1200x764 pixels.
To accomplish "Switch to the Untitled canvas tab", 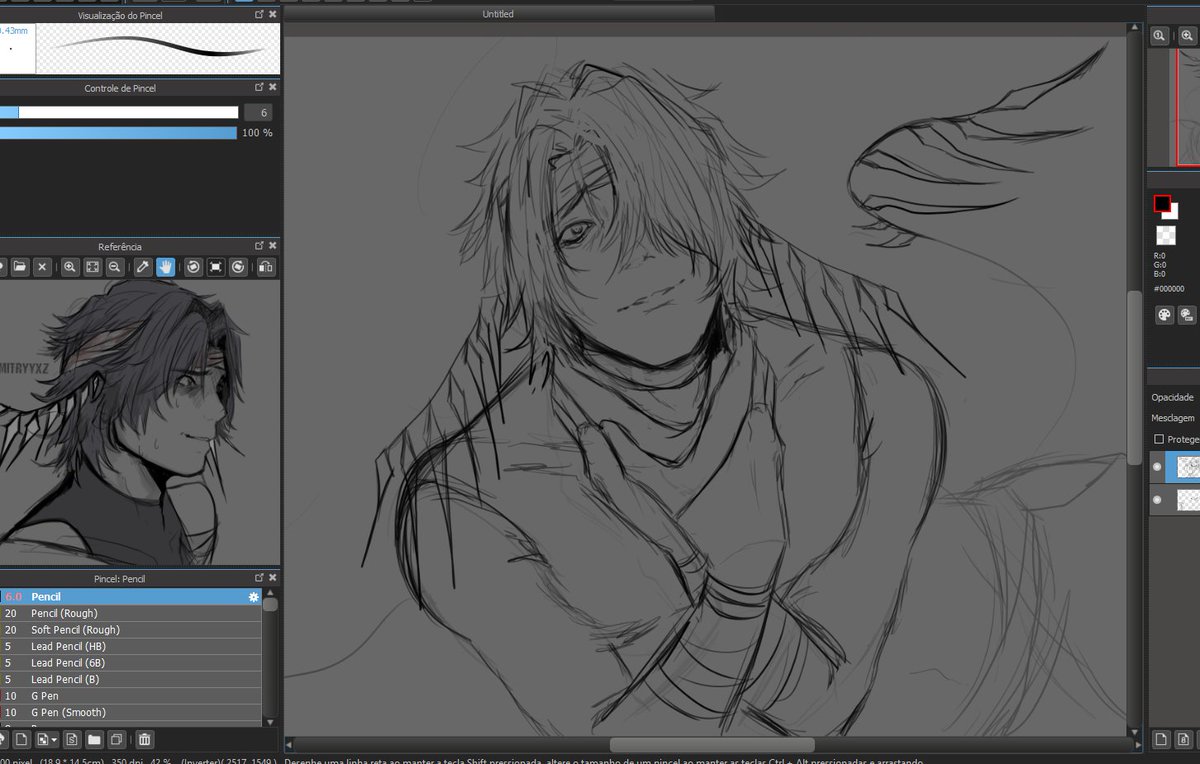I will pos(497,14).
